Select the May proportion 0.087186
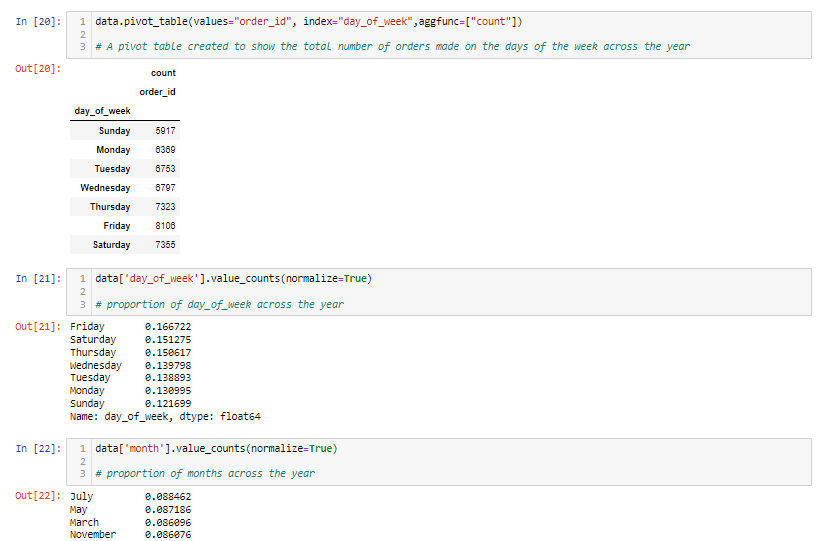The height and width of the screenshot is (541, 821). [168, 510]
